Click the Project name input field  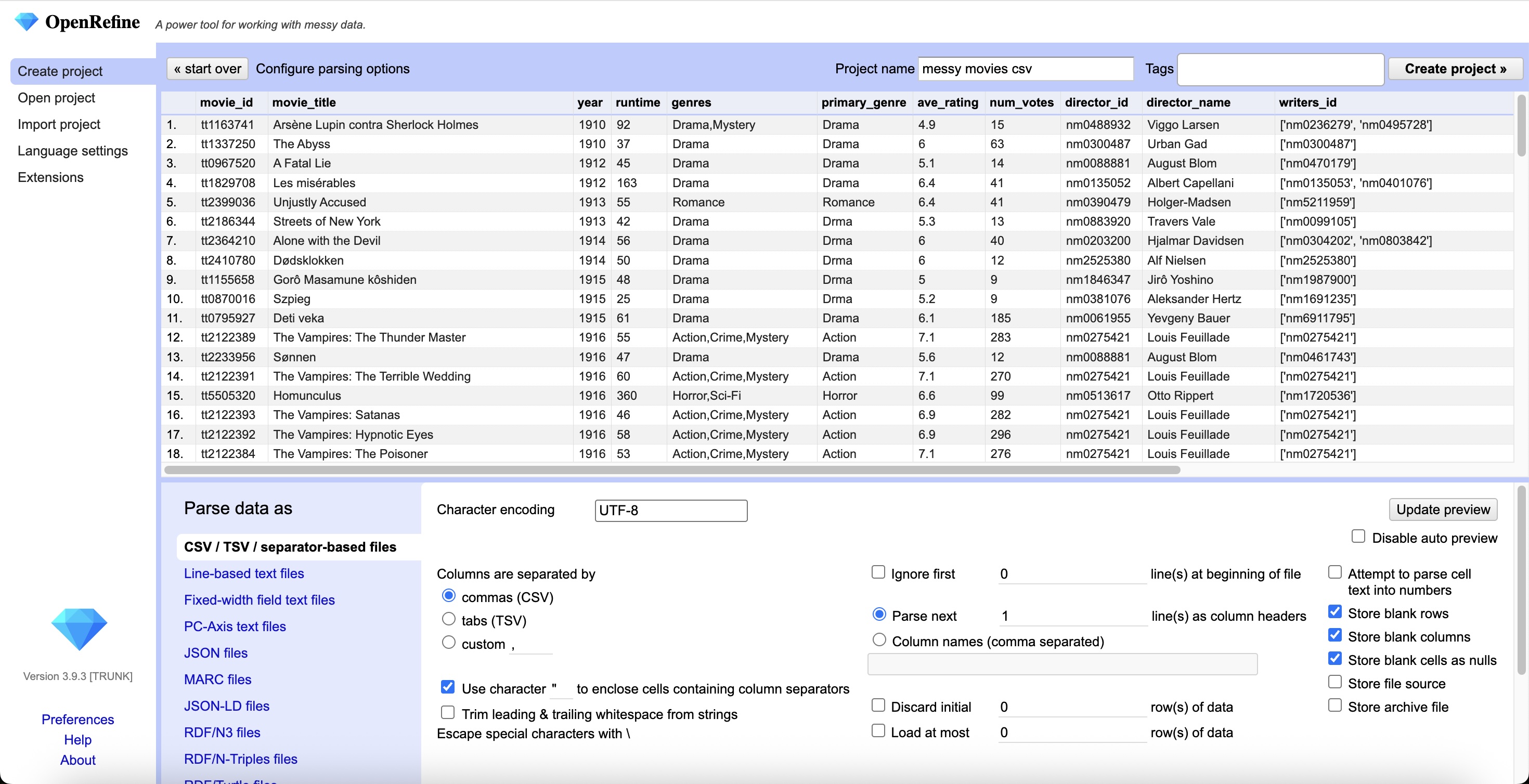[x=1026, y=69]
